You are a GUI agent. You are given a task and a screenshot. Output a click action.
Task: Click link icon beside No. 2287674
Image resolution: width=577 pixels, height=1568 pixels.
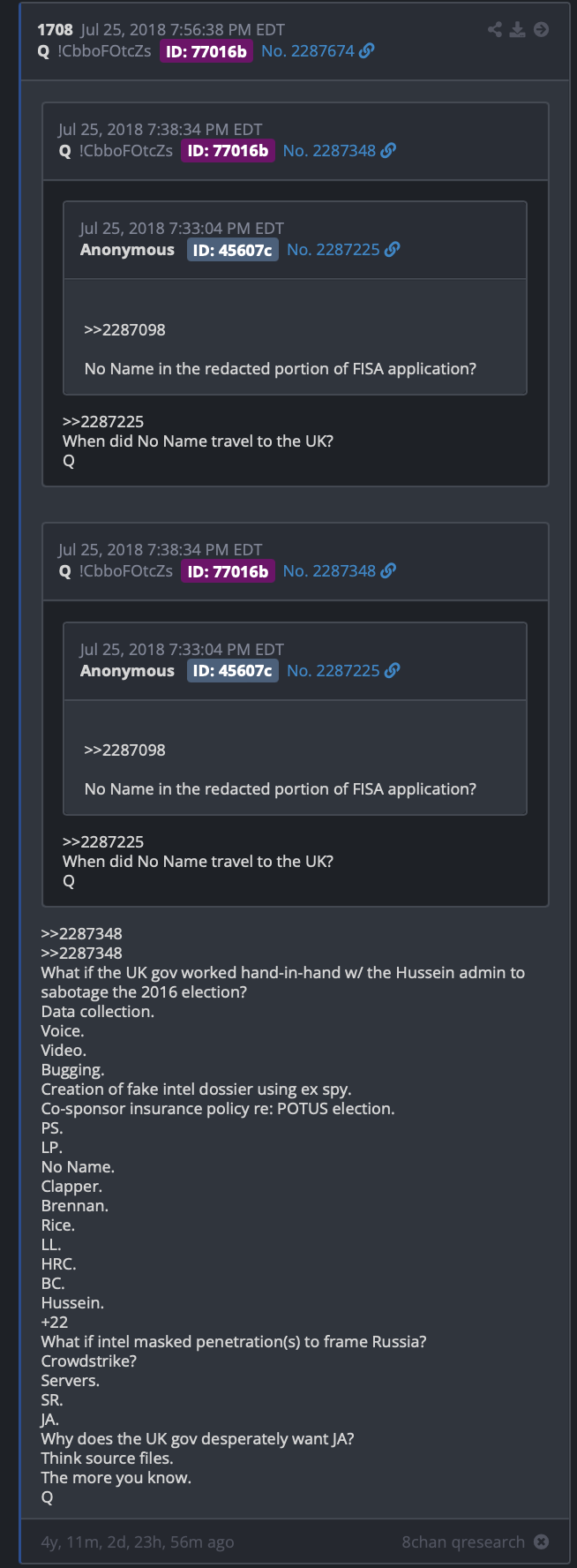coord(367,51)
